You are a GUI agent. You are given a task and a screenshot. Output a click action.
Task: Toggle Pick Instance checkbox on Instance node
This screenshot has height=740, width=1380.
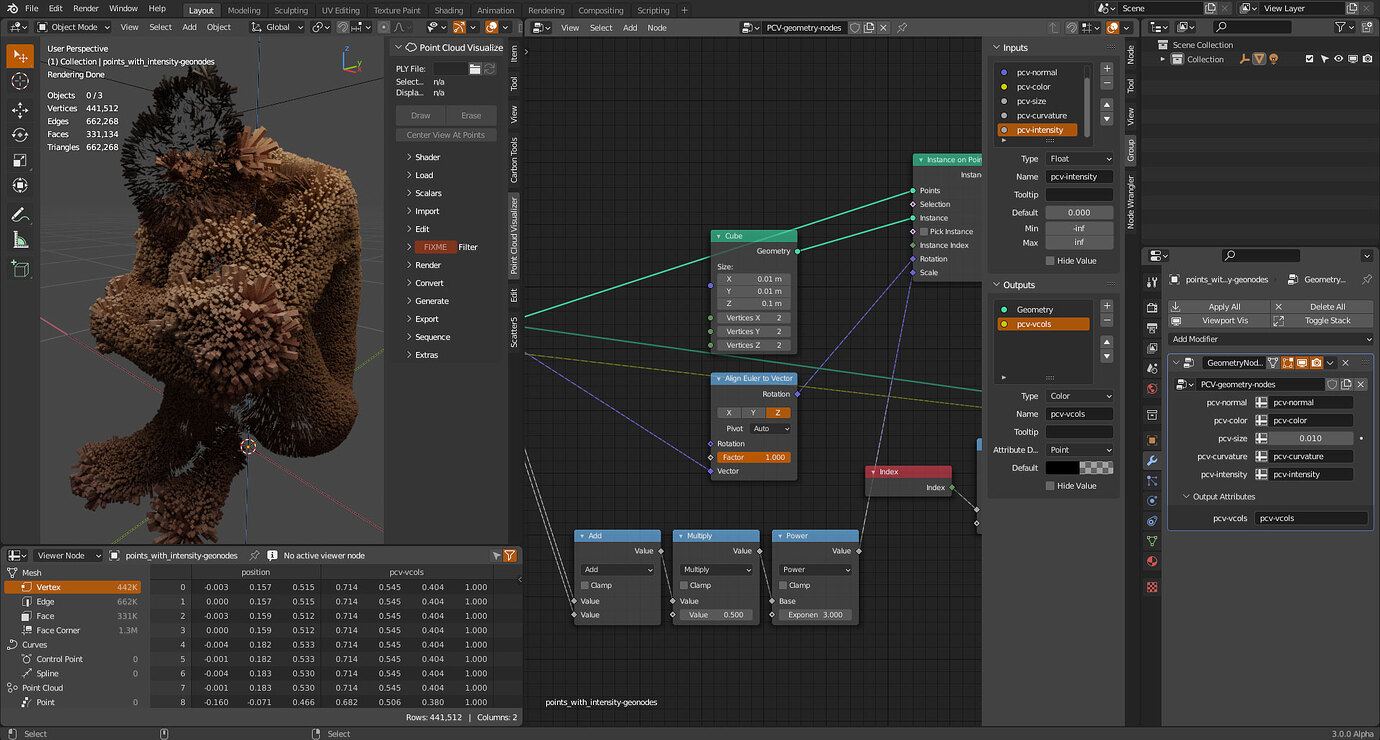(923, 232)
